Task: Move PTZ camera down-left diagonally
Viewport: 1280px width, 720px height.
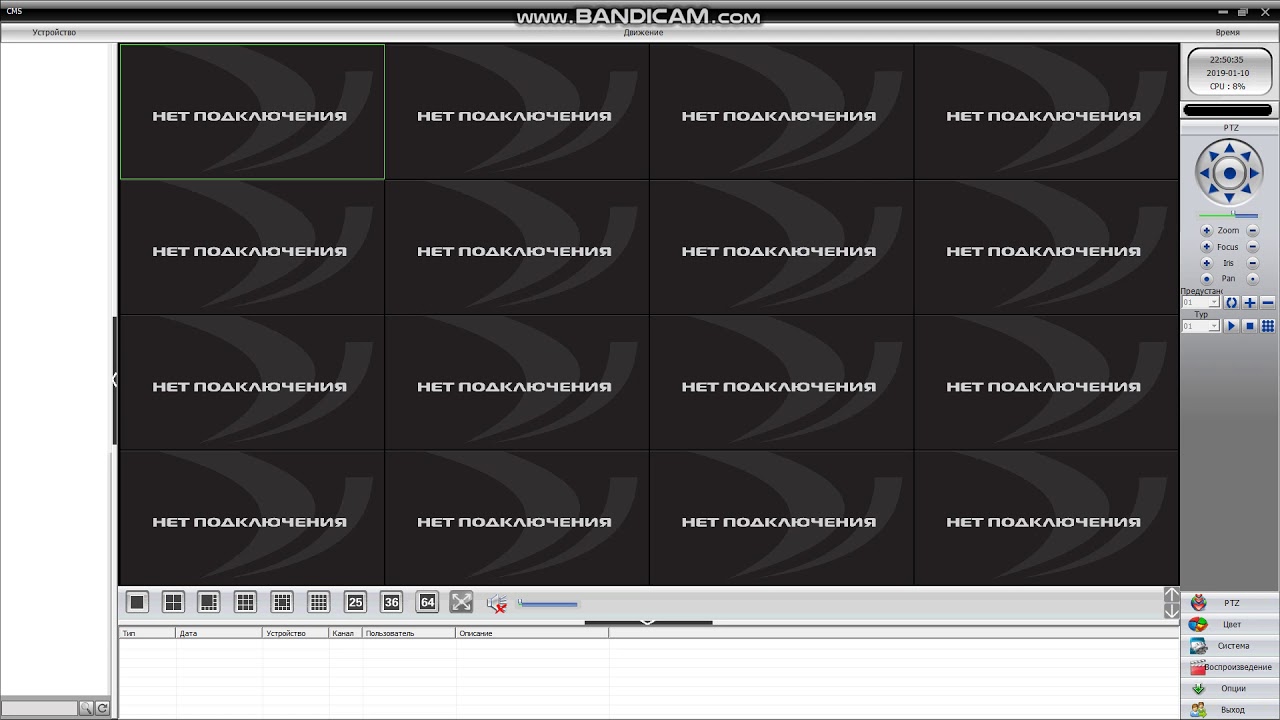Action: pyautogui.click(x=1212, y=190)
